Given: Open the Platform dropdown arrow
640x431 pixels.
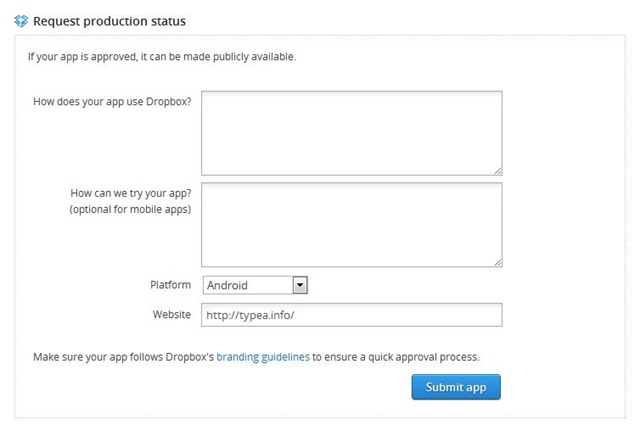Looking at the screenshot, I should (x=300, y=285).
